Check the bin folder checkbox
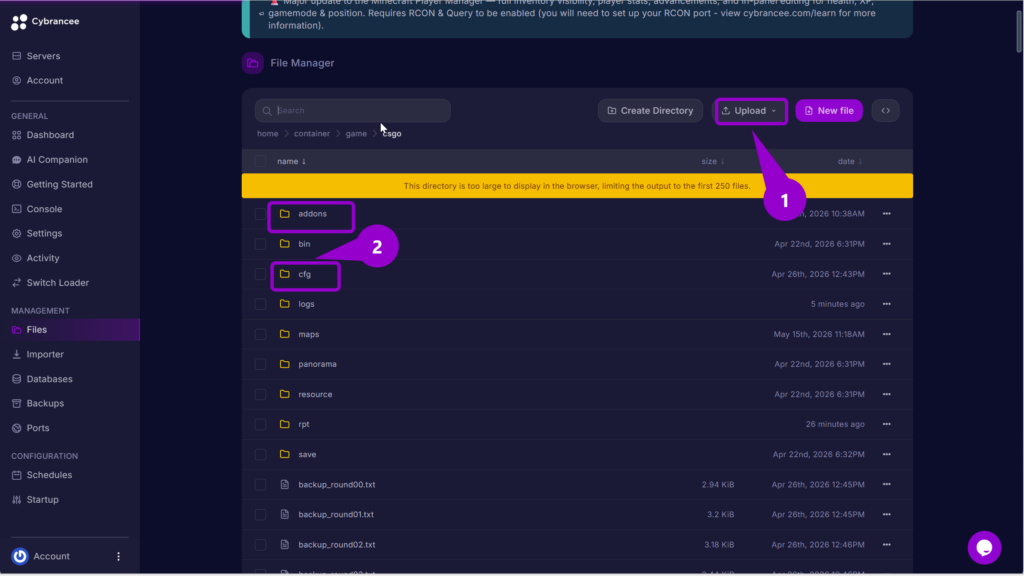The image size is (1024, 576). 261,244
